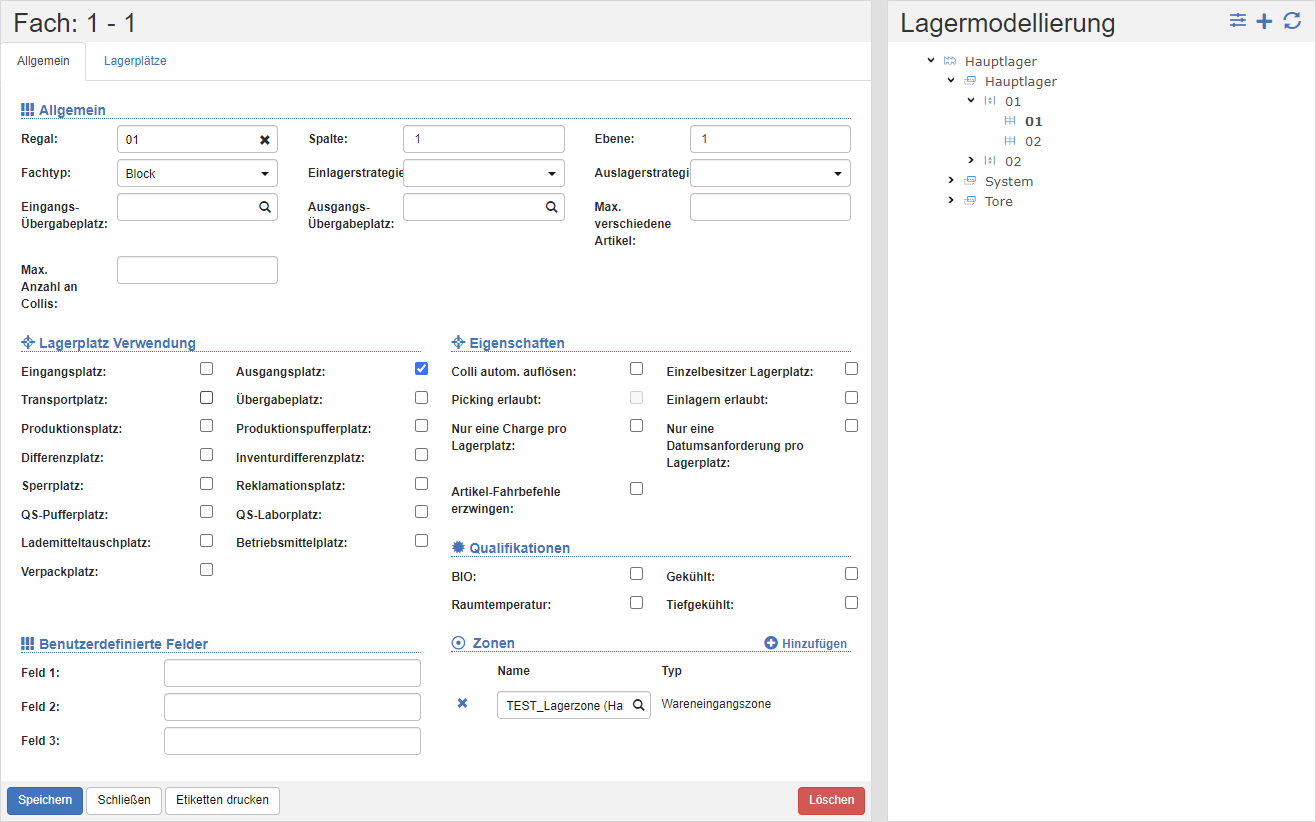The image size is (1316, 822).
Task: Switch to the Lagerplätze tab
Action: point(134,61)
